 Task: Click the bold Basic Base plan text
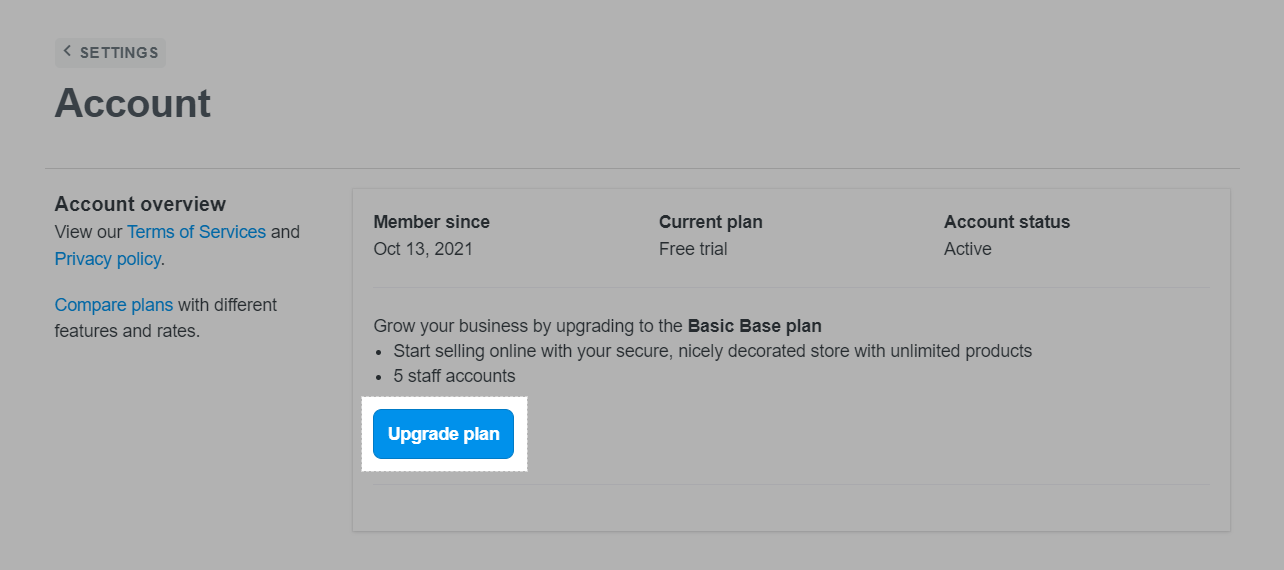[754, 326]
